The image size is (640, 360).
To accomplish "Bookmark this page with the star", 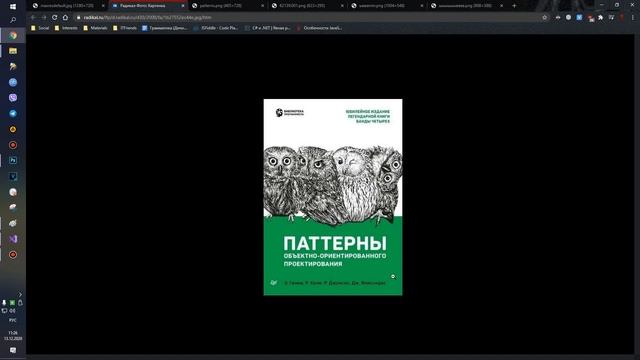I will (x=544, y=18).
